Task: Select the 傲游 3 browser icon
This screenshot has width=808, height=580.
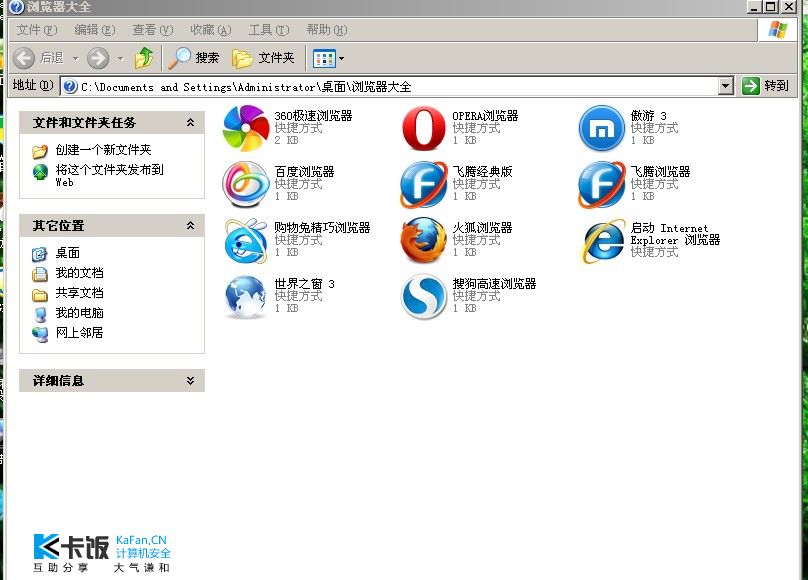Action: pyautogui.click(x=601, y=128)
